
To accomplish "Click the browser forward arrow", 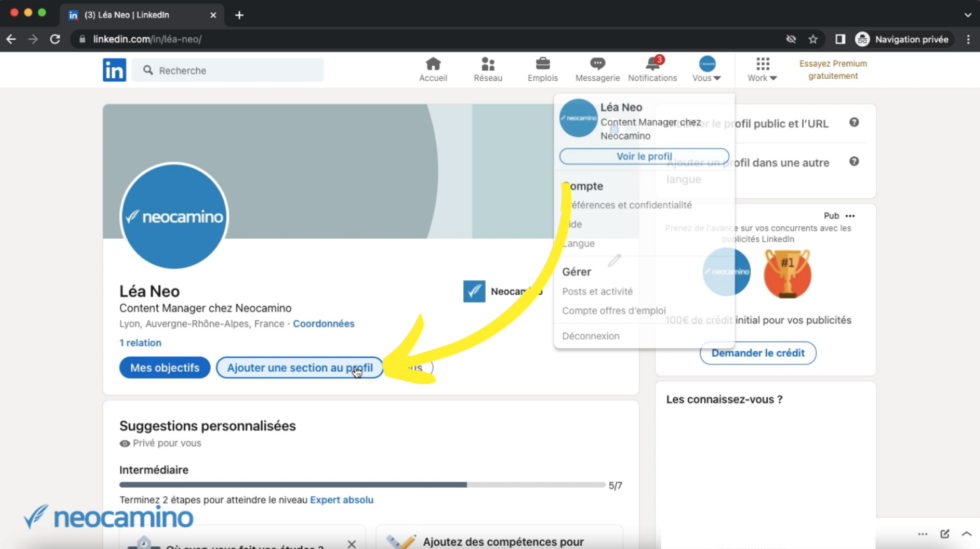I will pyautogui.click(x=33, y=39).
